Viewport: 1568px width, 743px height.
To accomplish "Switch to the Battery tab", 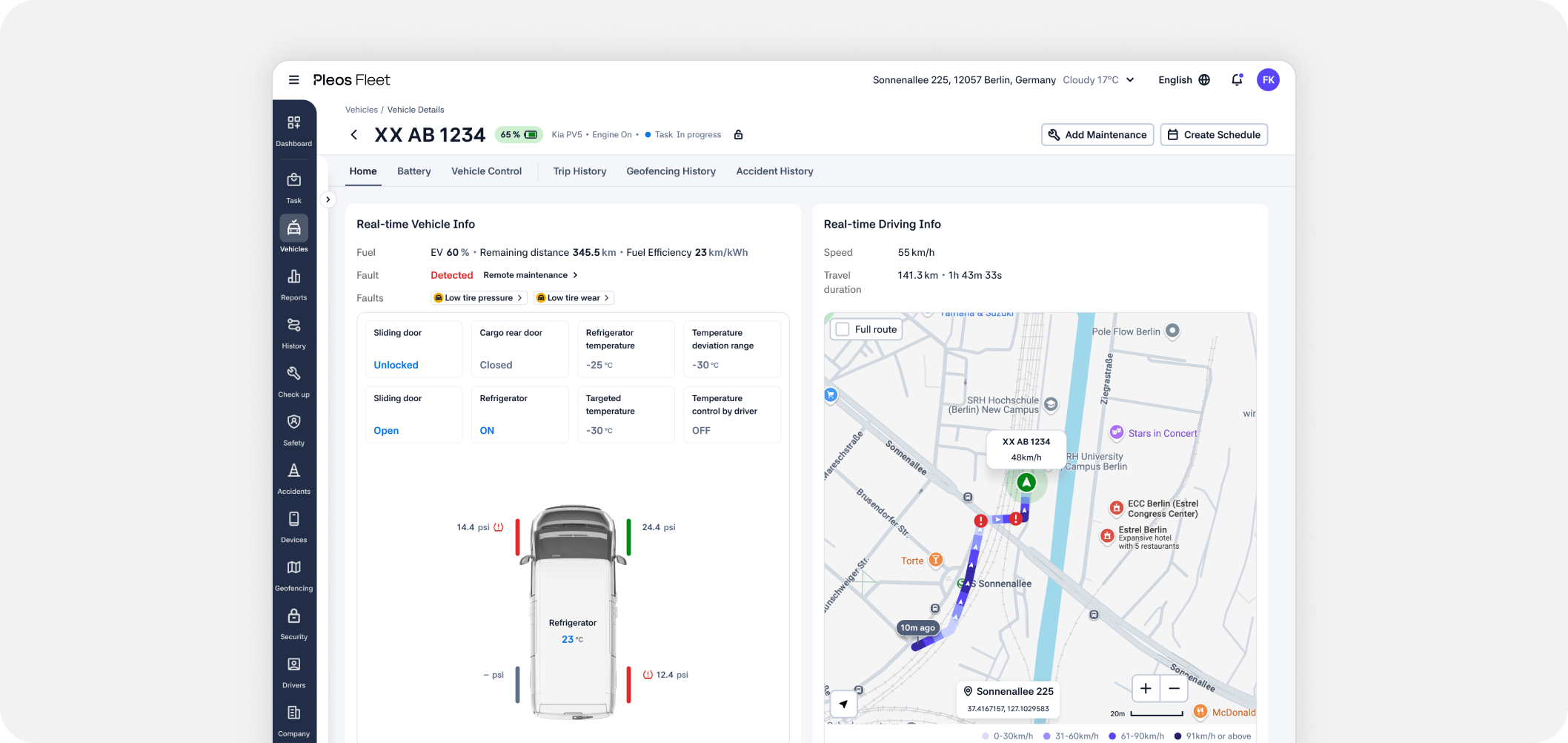I will [x=413, y=171].
